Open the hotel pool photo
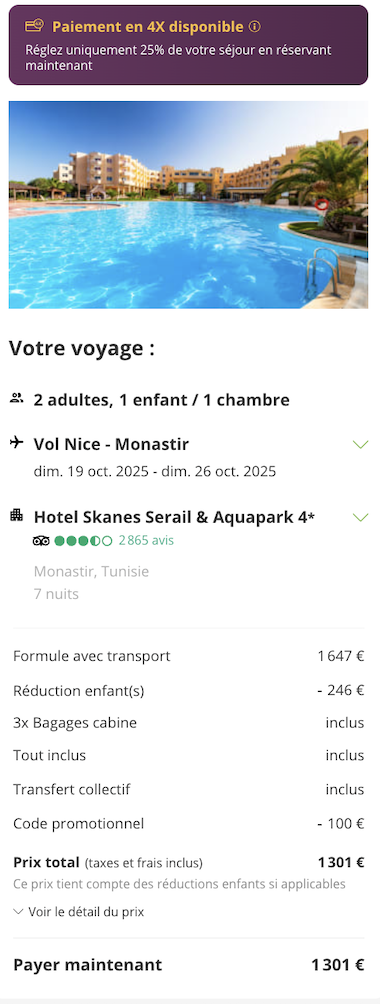Screen dimensions: 380x1004 [188, 205]
